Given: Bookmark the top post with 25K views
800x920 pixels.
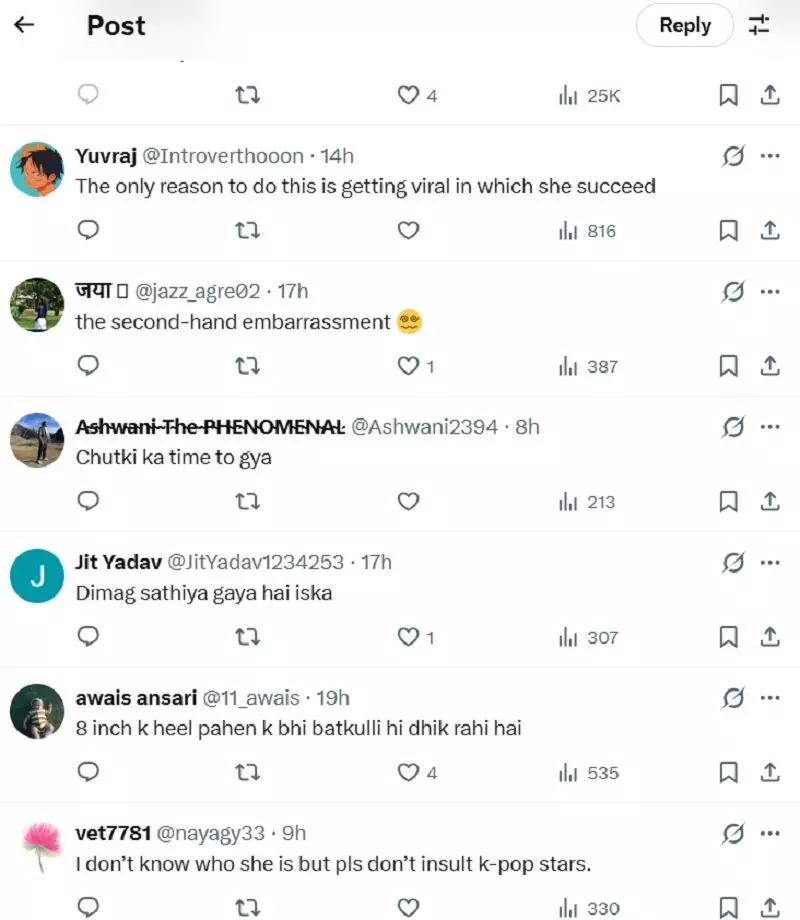Looking at the screenshot, I should pos(729,96).
